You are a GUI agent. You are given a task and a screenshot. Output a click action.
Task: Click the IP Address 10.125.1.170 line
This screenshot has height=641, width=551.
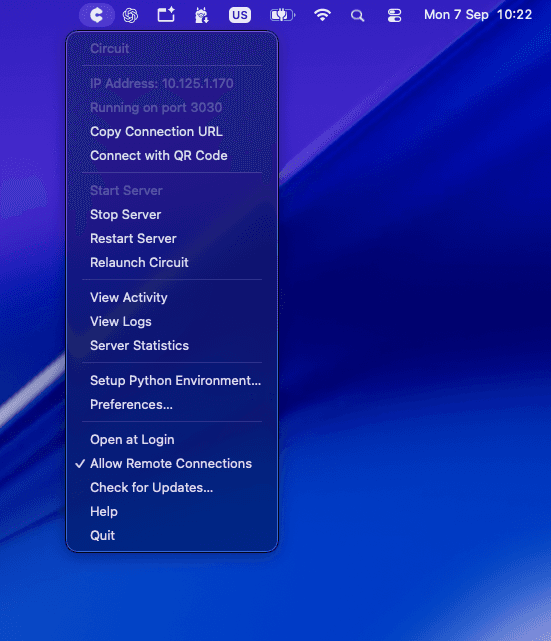click(172, 84)
